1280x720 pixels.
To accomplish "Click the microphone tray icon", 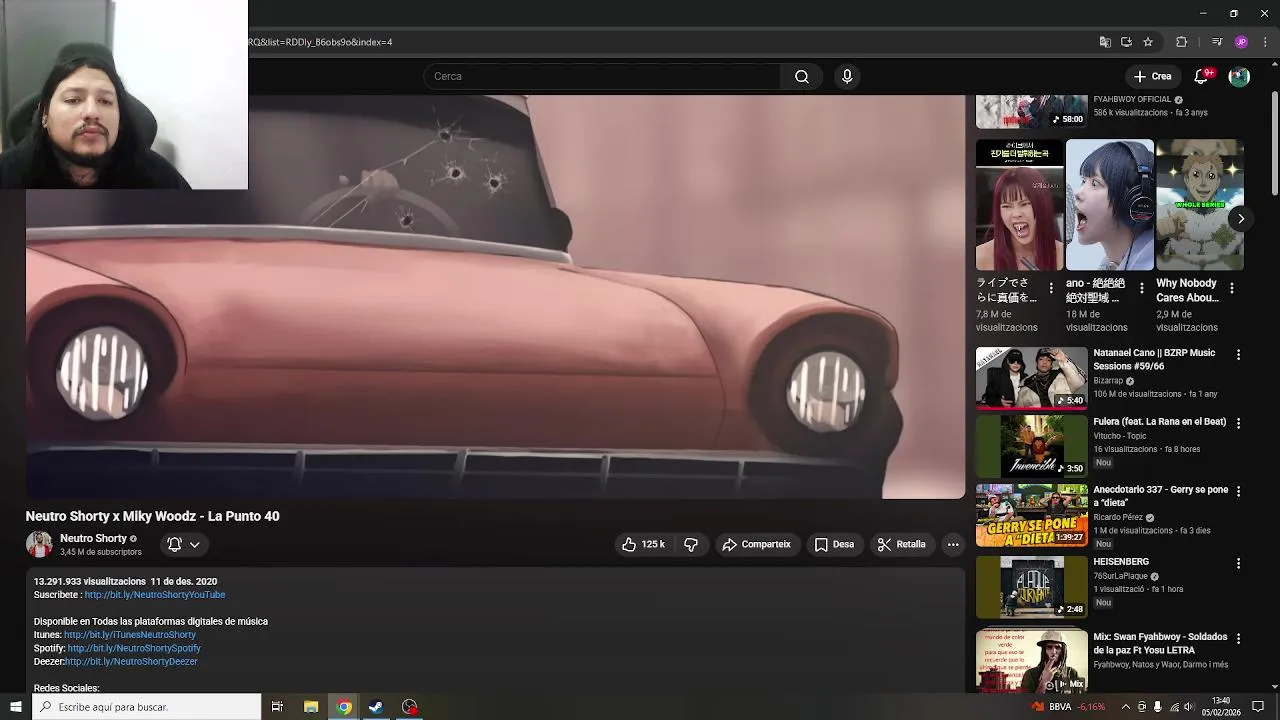I will (1157, 707).
